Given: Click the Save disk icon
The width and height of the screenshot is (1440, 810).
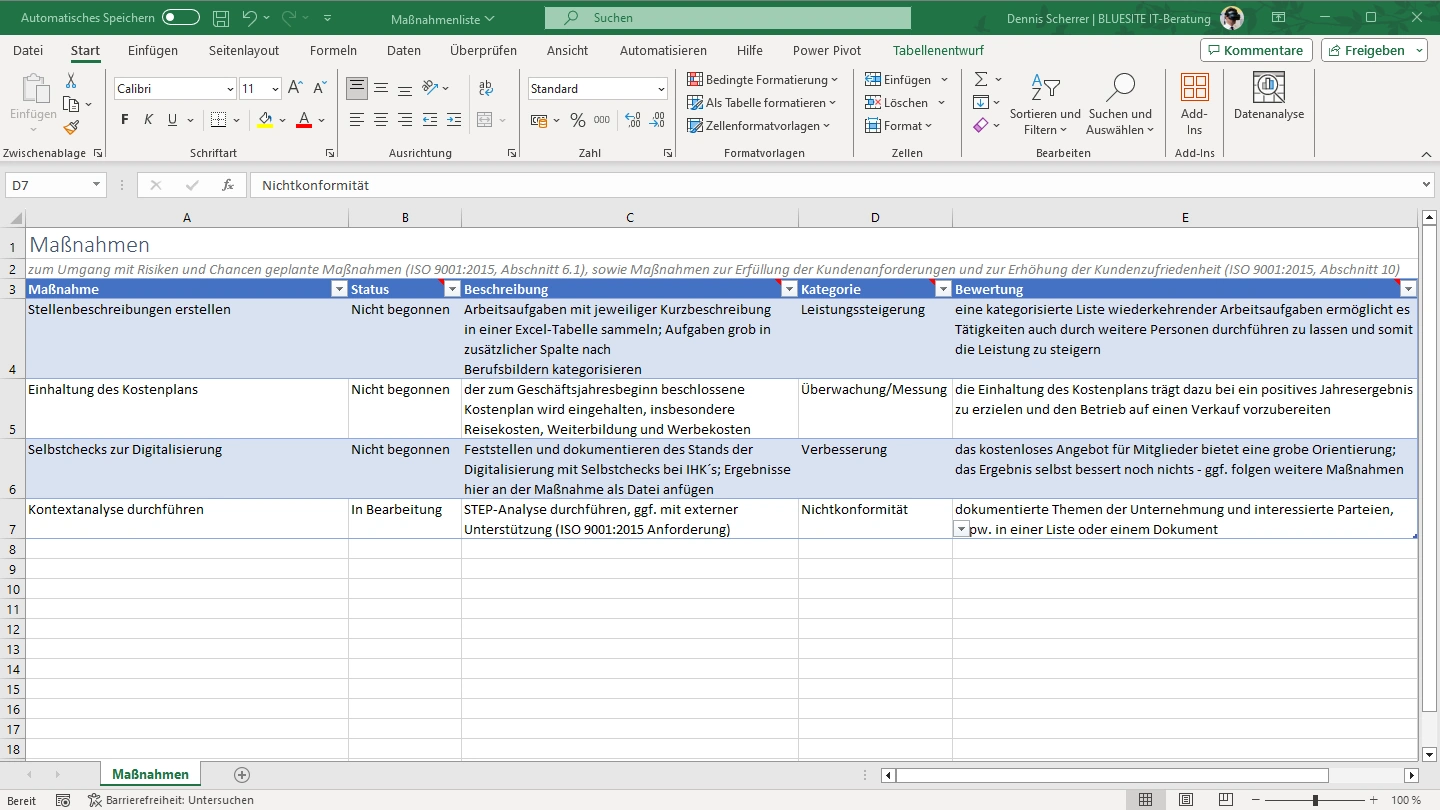Looking at the screenshot, I should pyautogui.click(x=221, y=18).
